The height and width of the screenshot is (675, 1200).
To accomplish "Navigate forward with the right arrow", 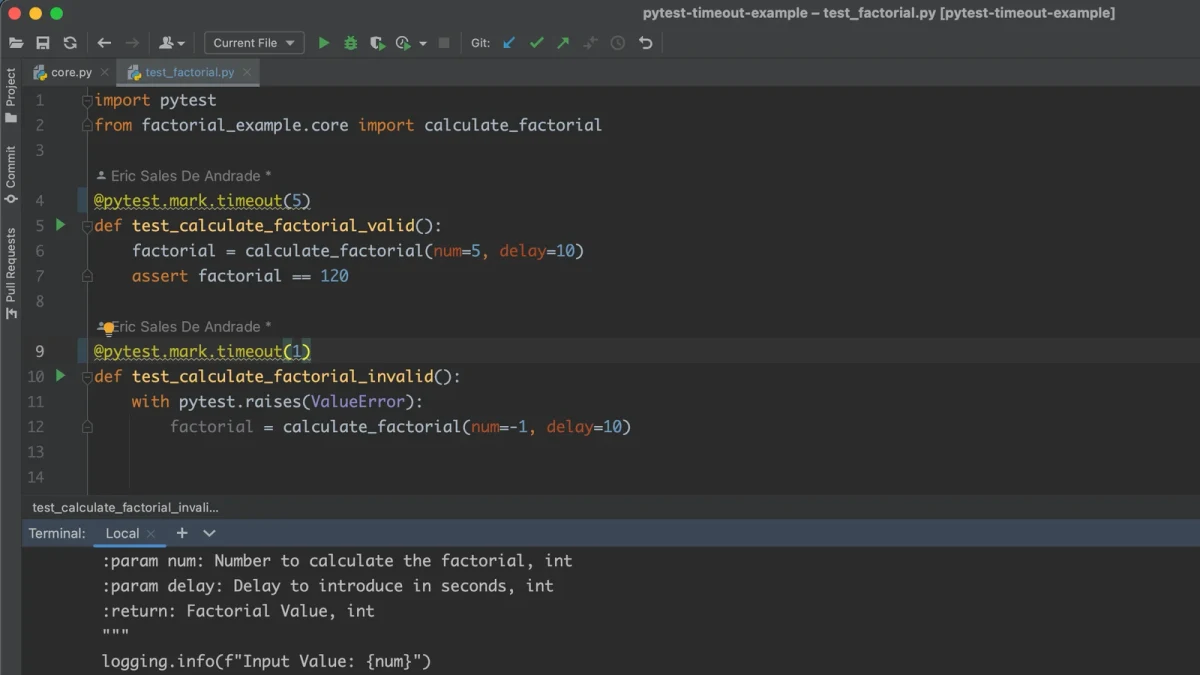I will pyautogui.click(x=132, y=43).
